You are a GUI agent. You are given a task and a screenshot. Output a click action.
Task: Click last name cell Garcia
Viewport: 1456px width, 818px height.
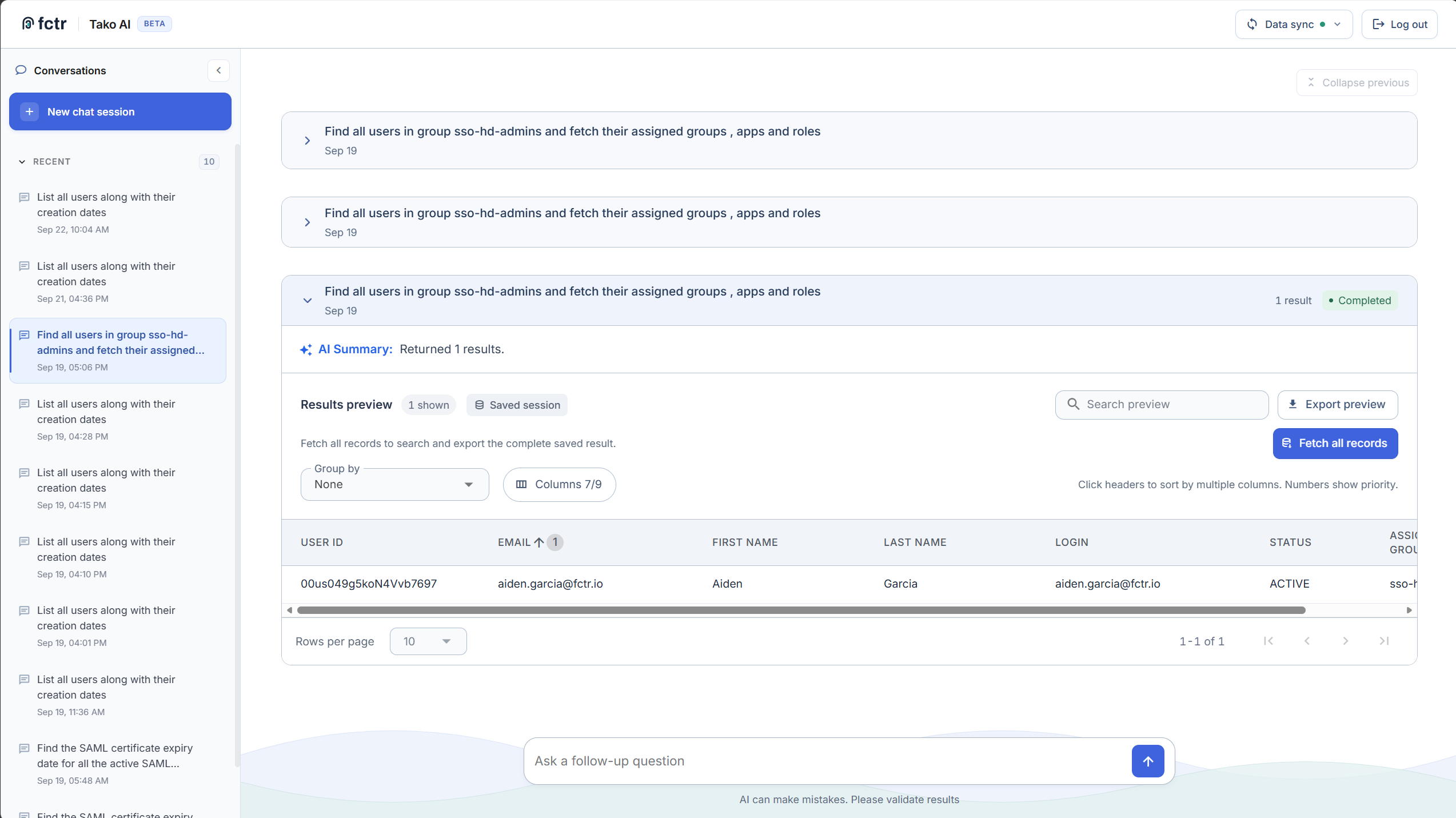click(900, 584)
